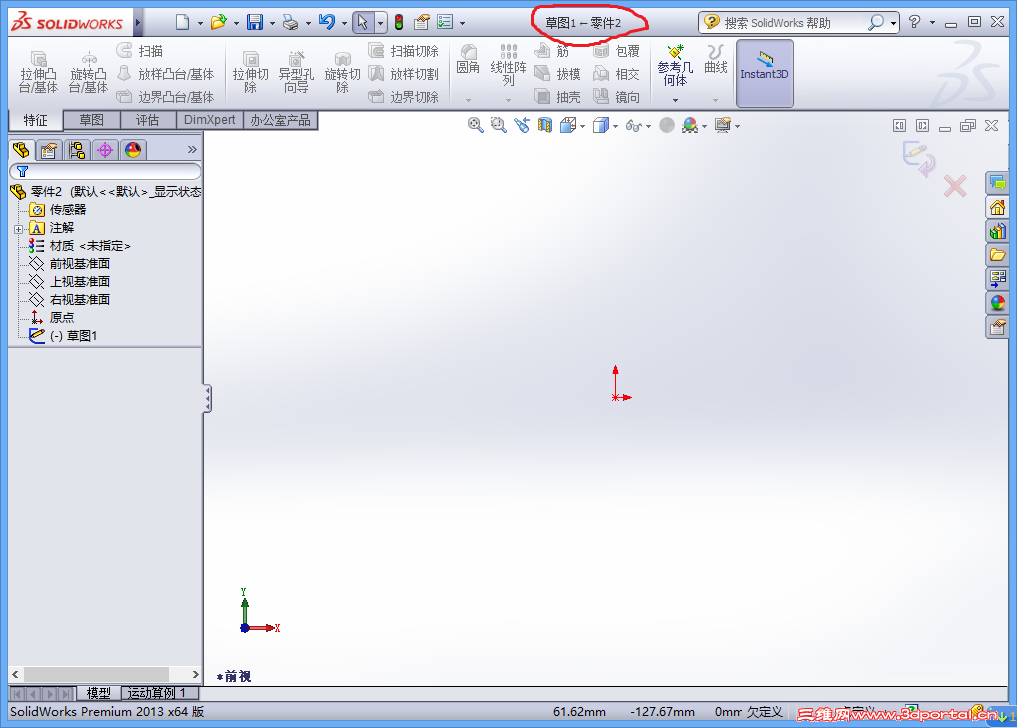The height and width of the screenshot is (728, 1017).
Task: Click the Intersect (相交) tool
Action: click(617, 74)
